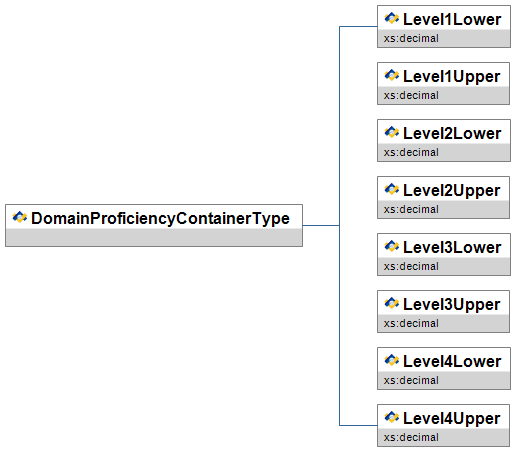The image size is (515, 451).
Task: Click xs:decimal type under Level4Upper
Action: (411, 437)
